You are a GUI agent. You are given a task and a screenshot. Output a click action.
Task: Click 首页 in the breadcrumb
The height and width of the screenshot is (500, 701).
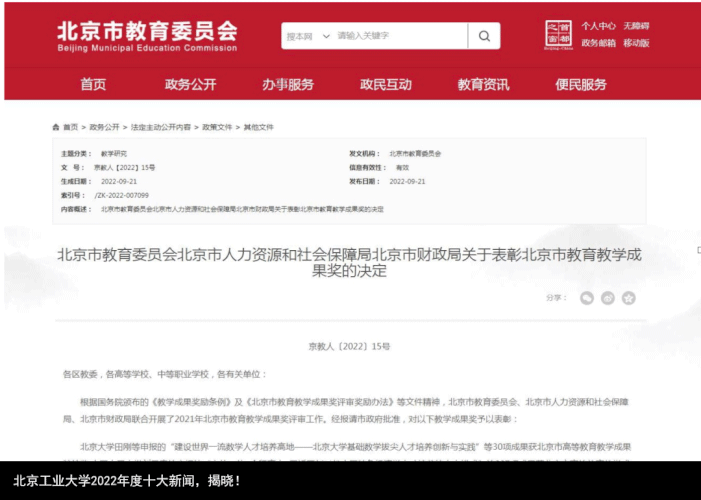point(70,127)
